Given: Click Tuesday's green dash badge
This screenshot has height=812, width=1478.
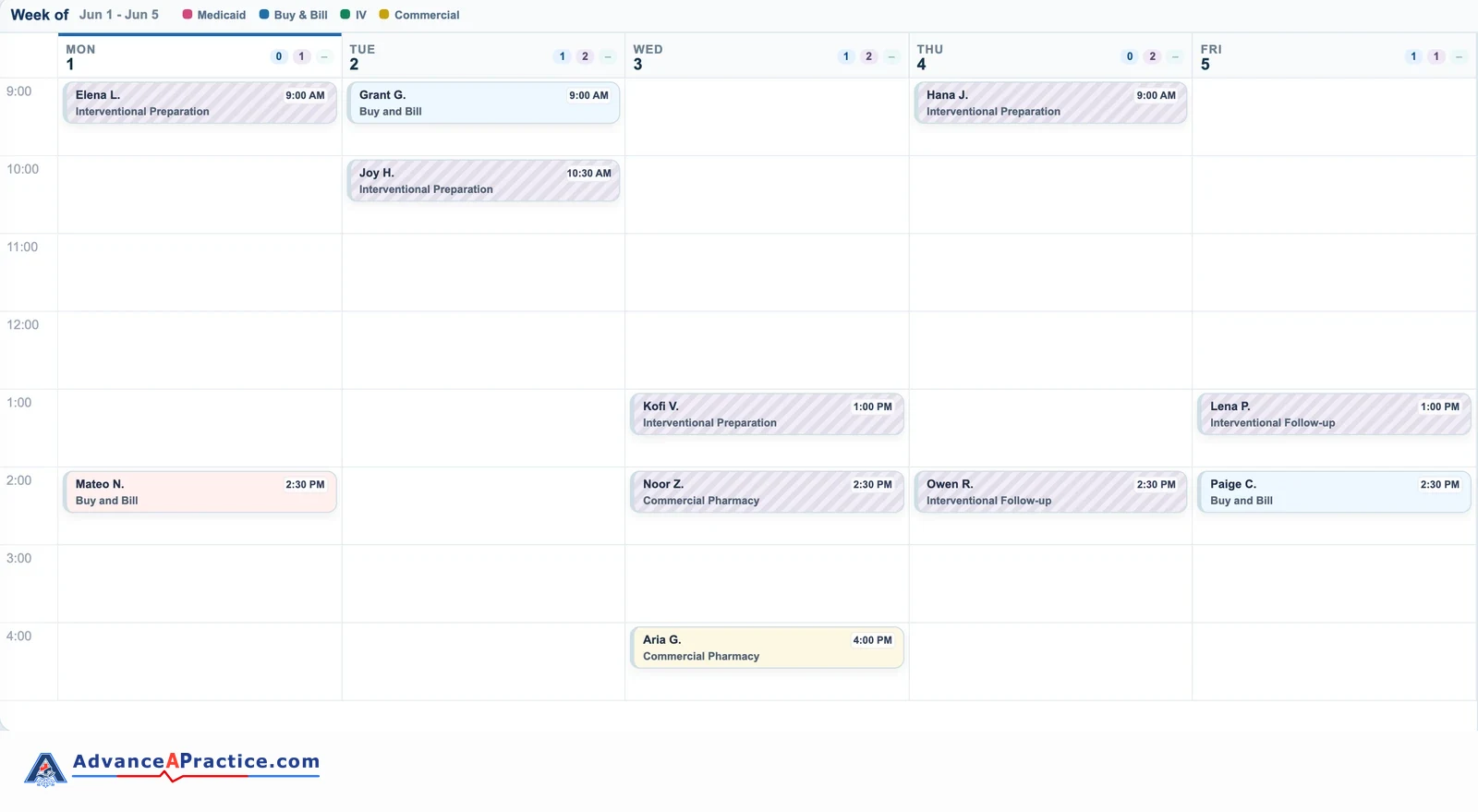Looking at the screenshot, I should click(x=608, y=56).
